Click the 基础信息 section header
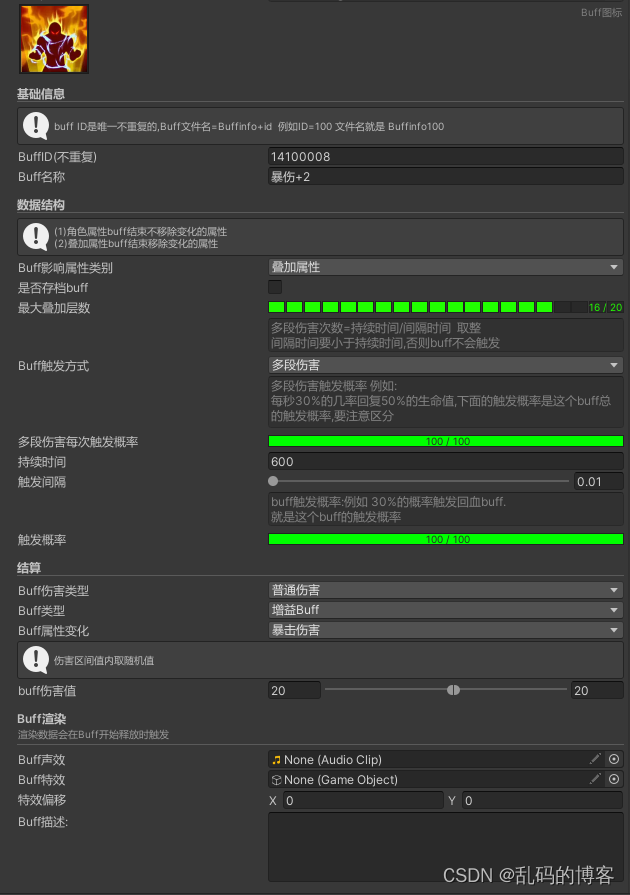Image resolution: width=630 pixels, height=895 pixels. click(41, 94)
